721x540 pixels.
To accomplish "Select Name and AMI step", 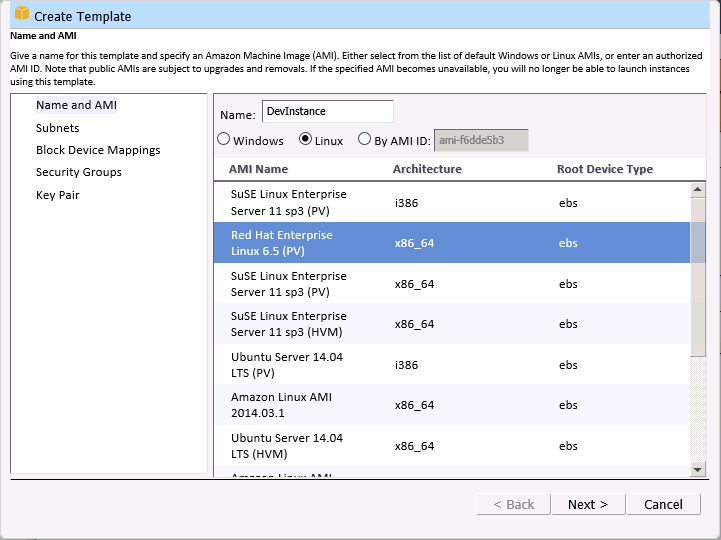I will [x=76, y=105].
